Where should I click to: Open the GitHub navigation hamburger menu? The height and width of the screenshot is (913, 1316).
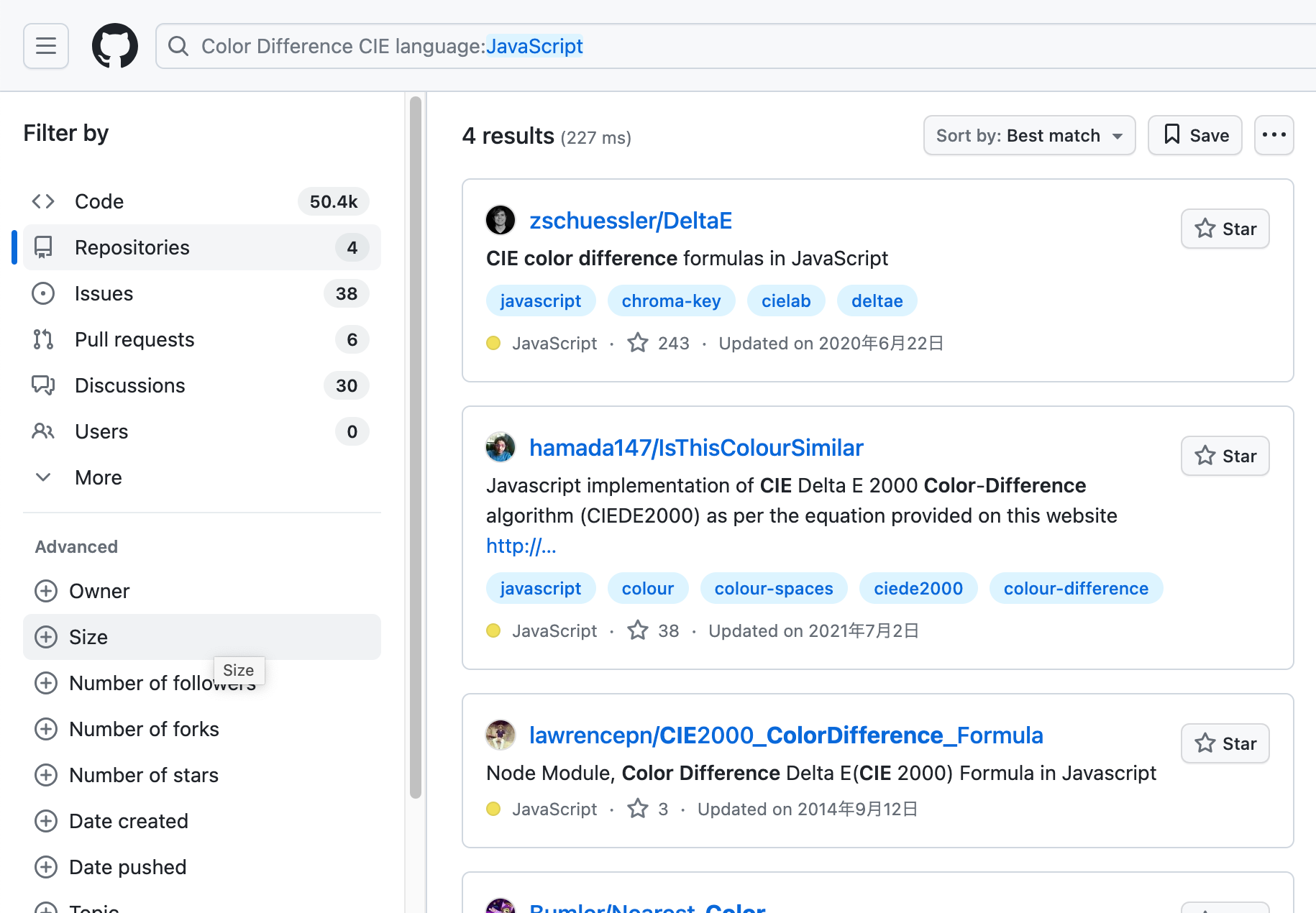(x=45, y=45)
